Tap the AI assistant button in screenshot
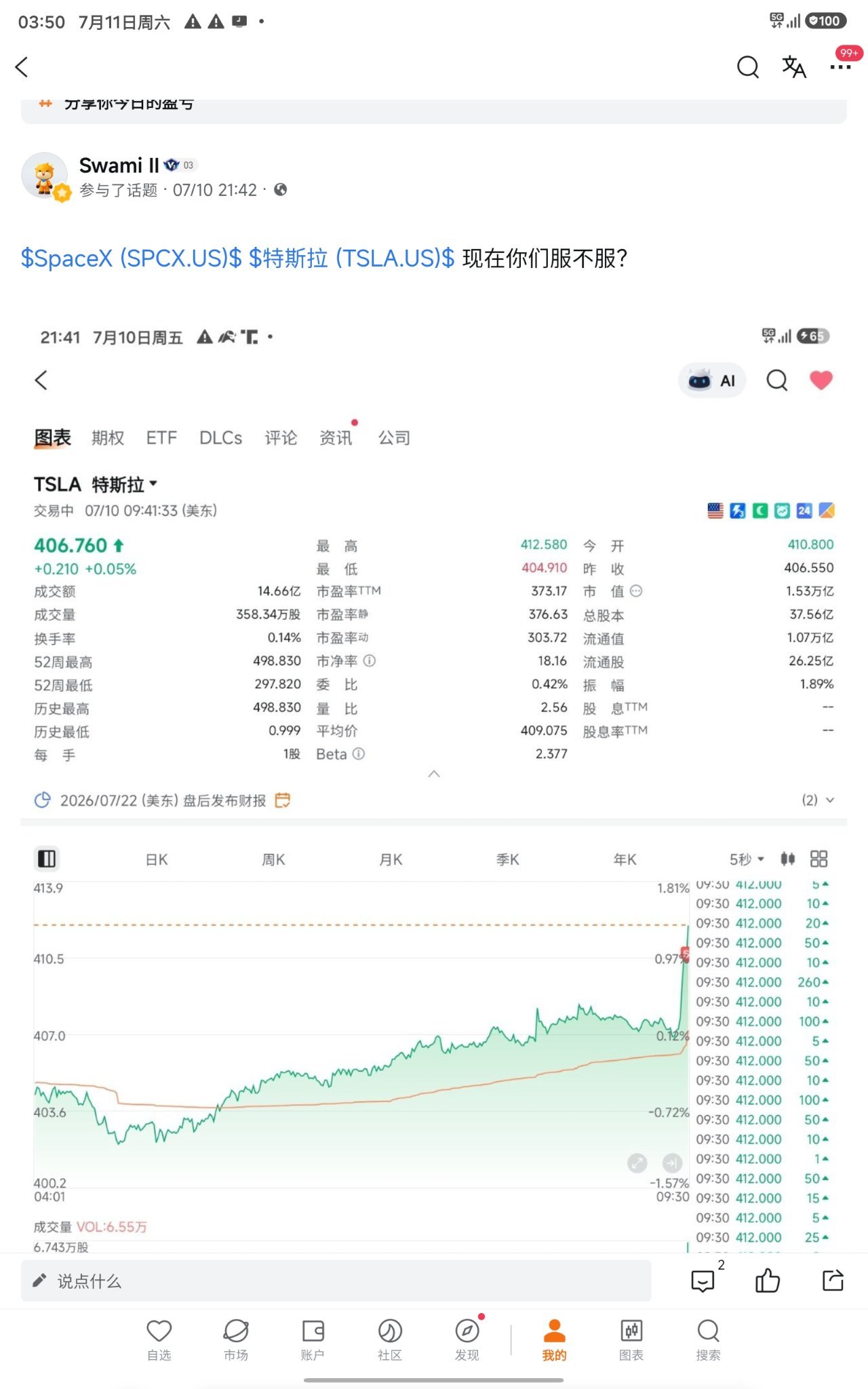Image resolution: width=868 pixels, height=1389 pixels. pyautogui.click(x=712, y=380)
